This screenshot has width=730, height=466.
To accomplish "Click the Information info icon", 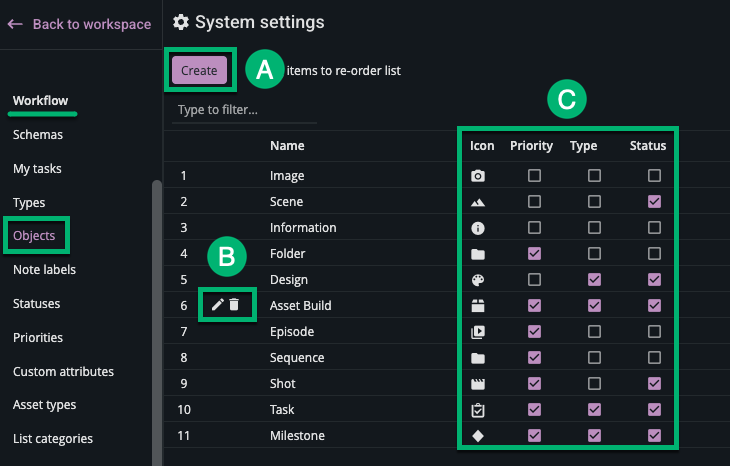I will point(478,228).
